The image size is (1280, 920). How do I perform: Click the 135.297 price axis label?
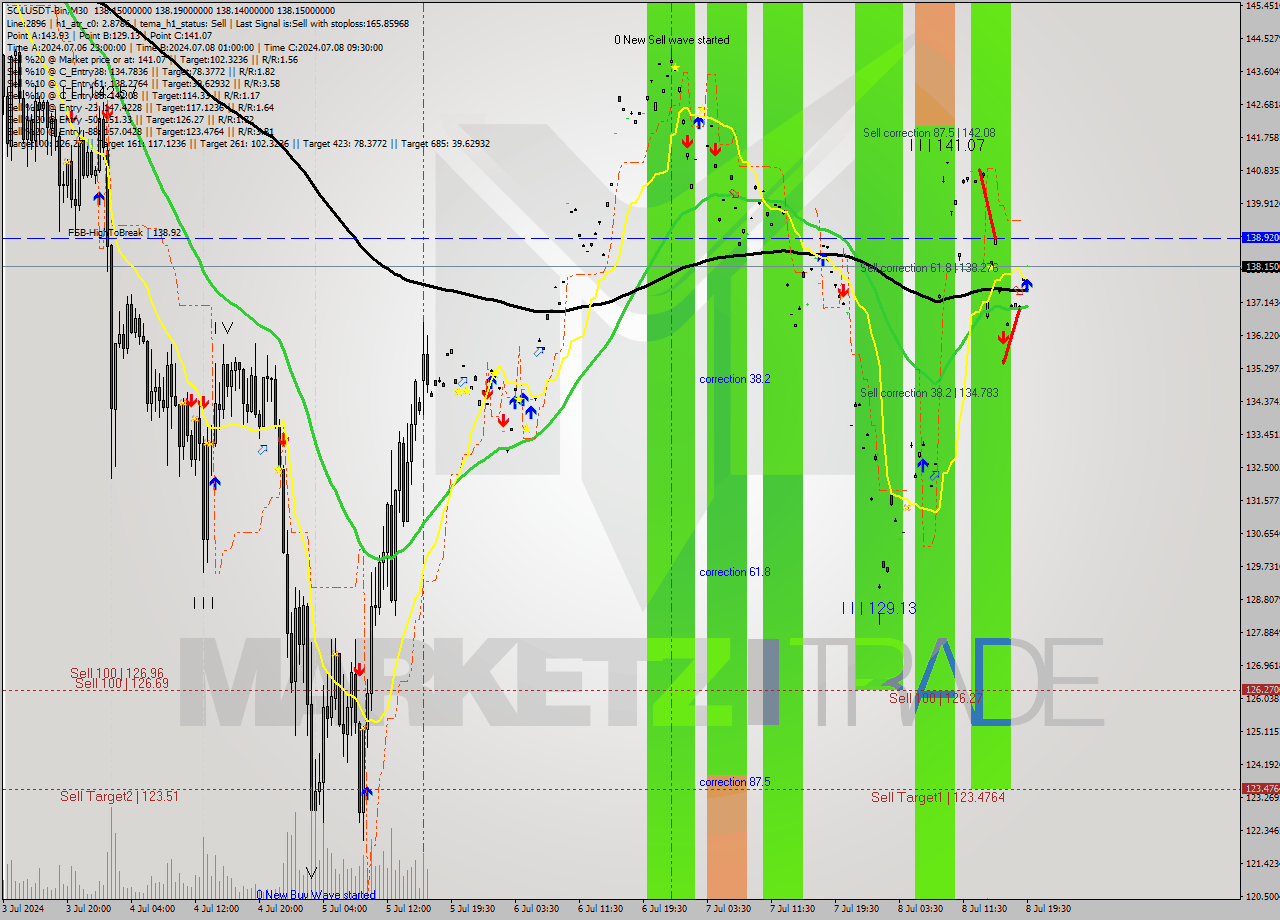(x=1262, y=368)
